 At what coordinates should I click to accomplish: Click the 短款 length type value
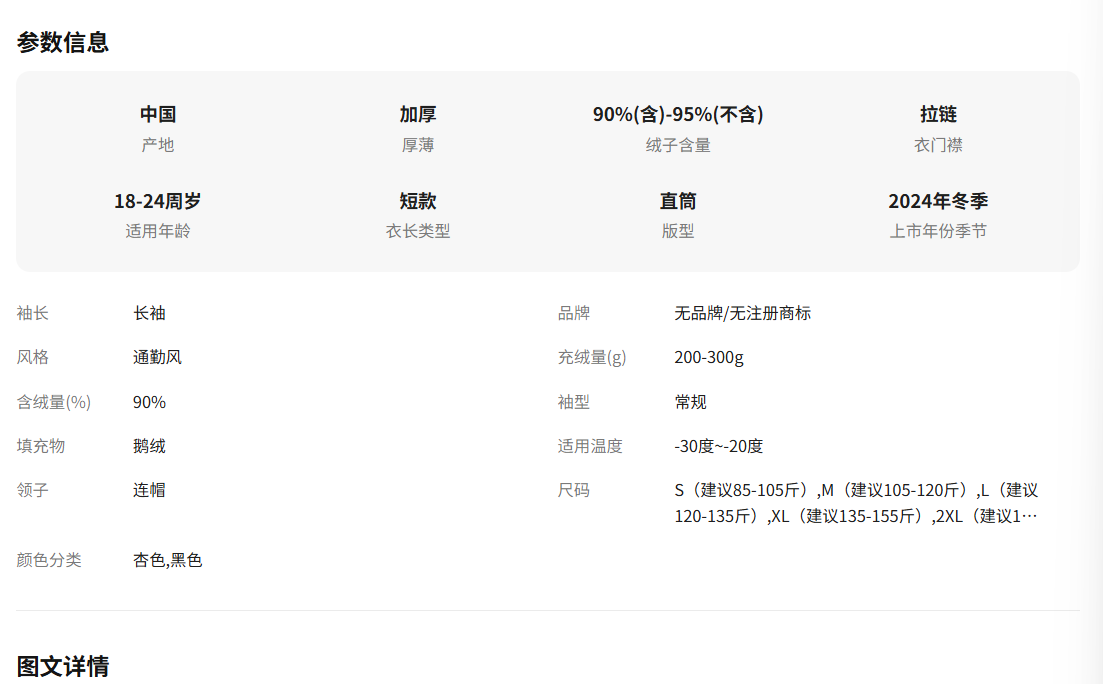(418, 201)
